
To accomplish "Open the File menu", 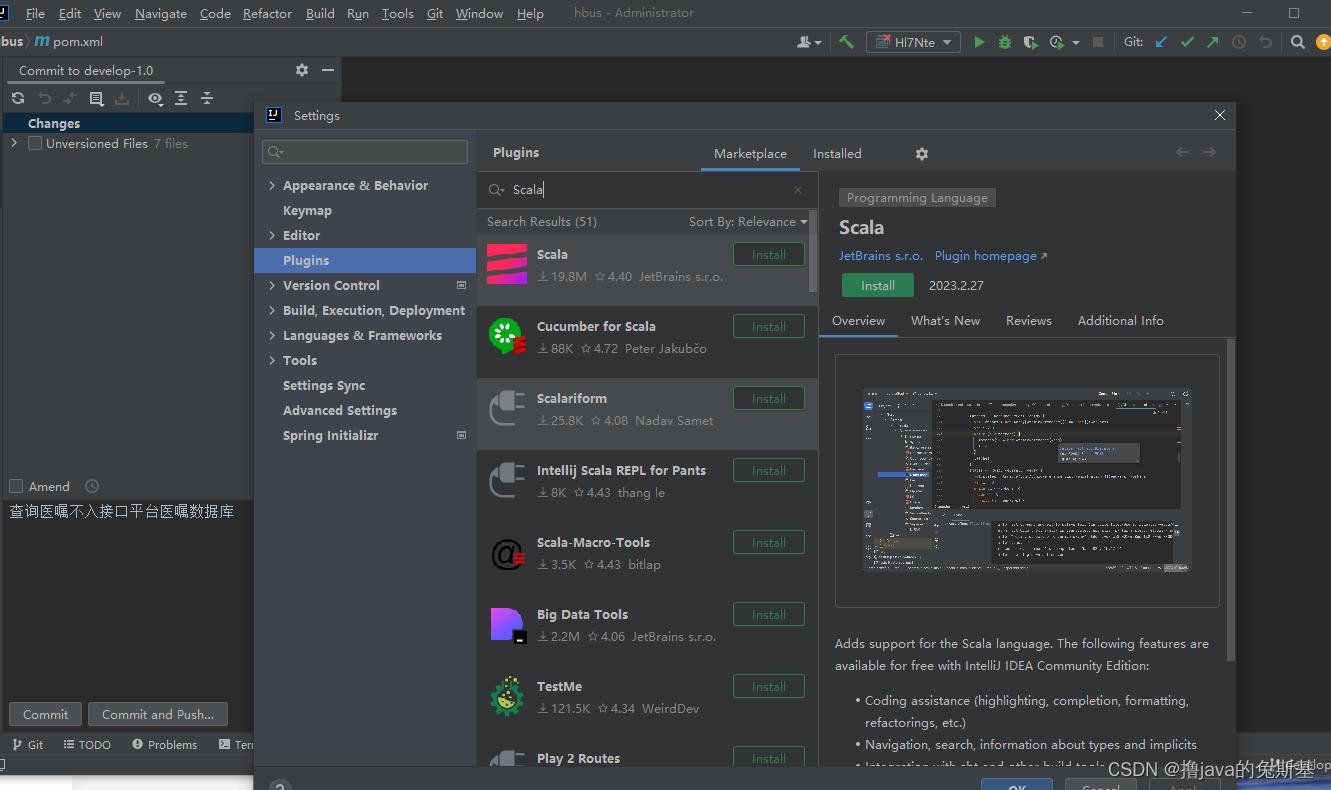I will 35,13.
